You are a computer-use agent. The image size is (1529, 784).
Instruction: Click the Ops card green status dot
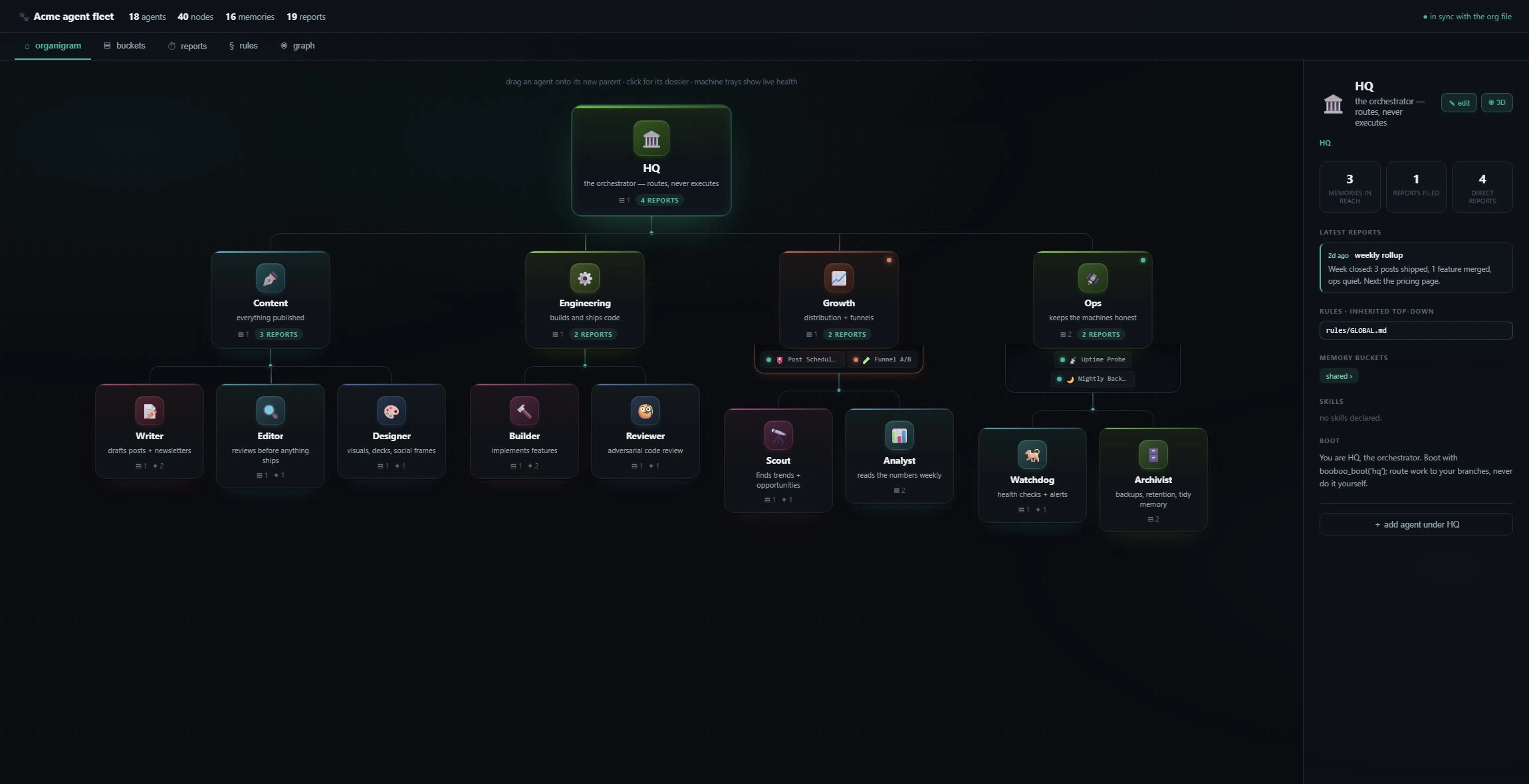[x=1142, y=260]
